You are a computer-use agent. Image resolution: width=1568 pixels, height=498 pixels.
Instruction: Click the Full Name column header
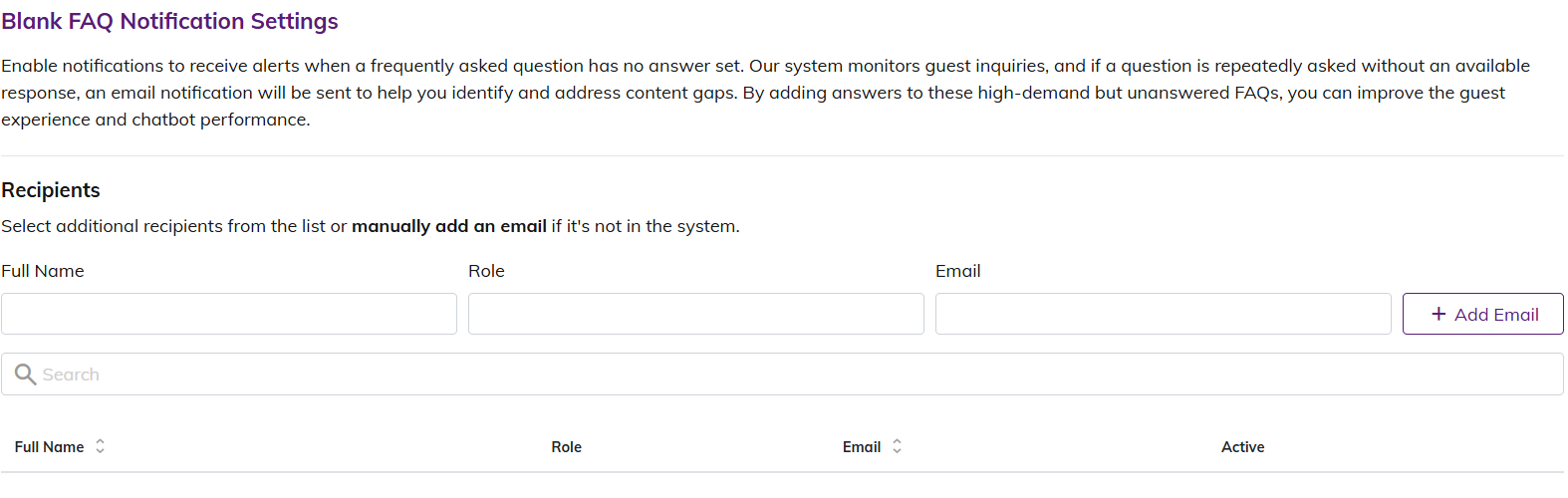pos(49,447)
